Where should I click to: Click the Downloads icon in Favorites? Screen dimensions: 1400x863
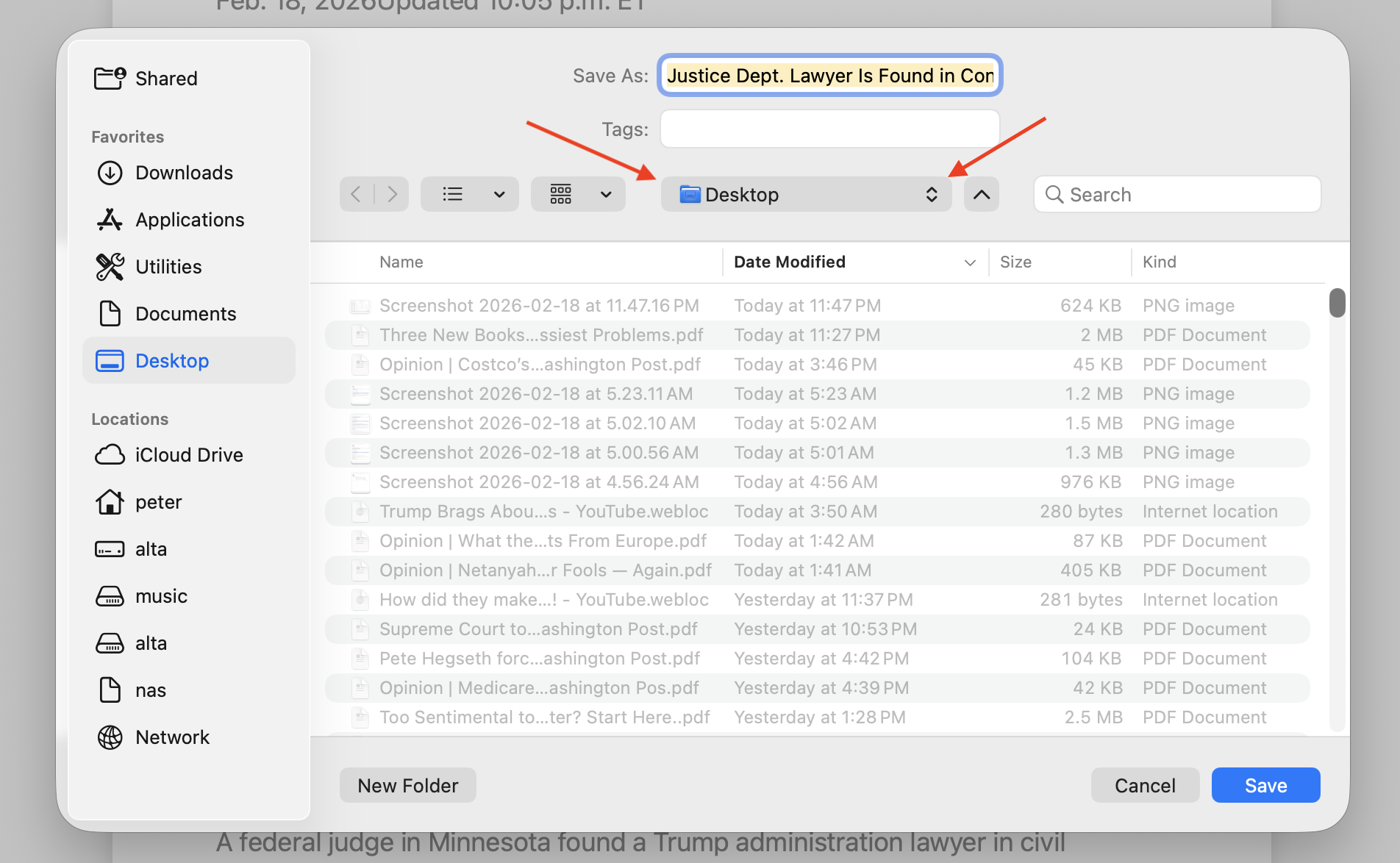pyautogui.click(x=110, y=173)
